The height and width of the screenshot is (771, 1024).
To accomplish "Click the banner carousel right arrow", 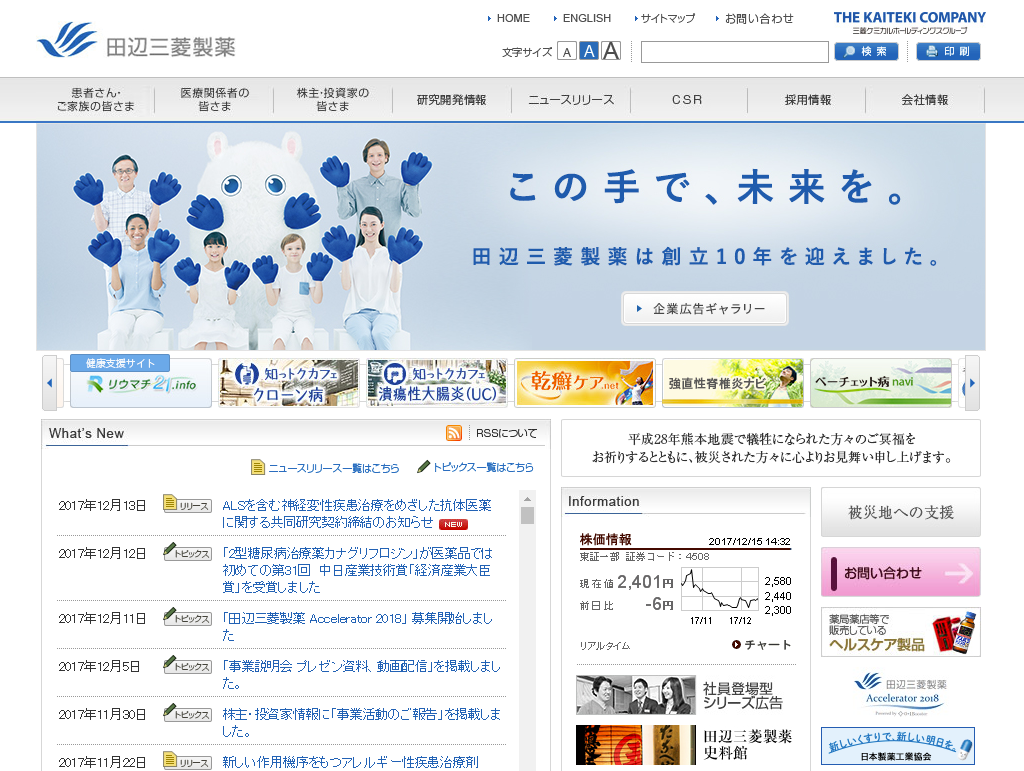I will click(972, 383).
